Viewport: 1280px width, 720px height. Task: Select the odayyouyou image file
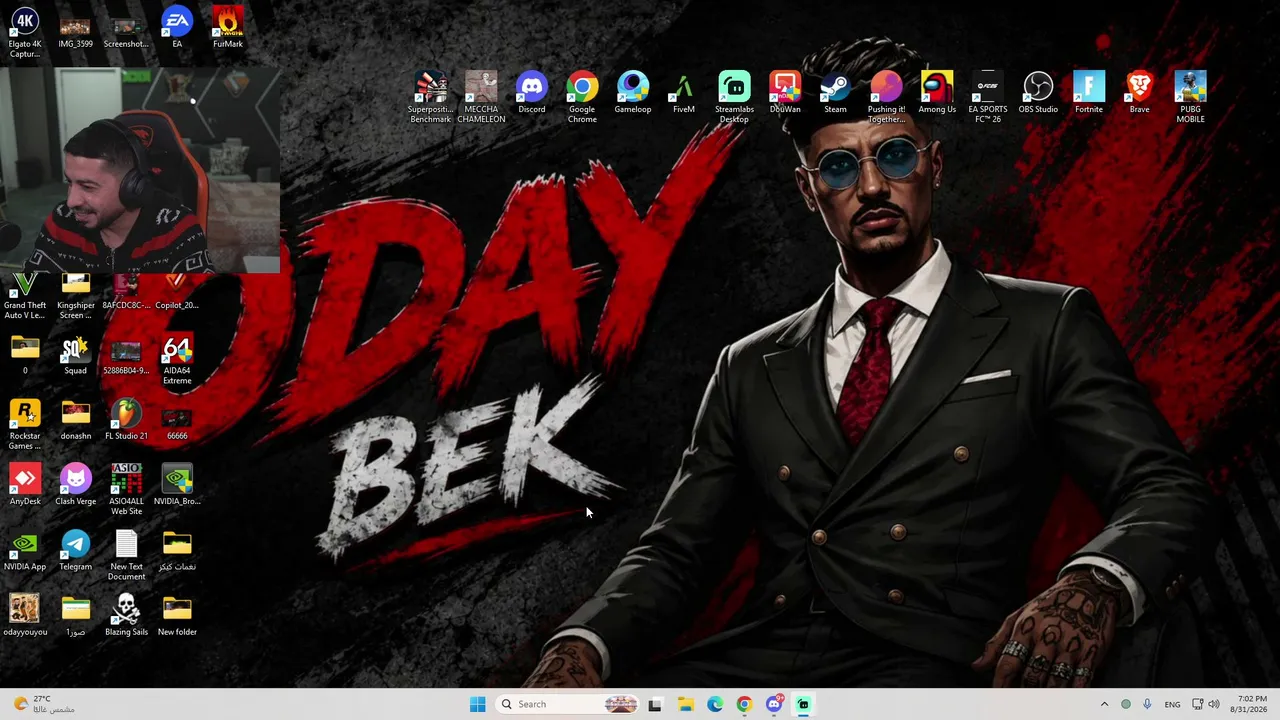point(25,615)
